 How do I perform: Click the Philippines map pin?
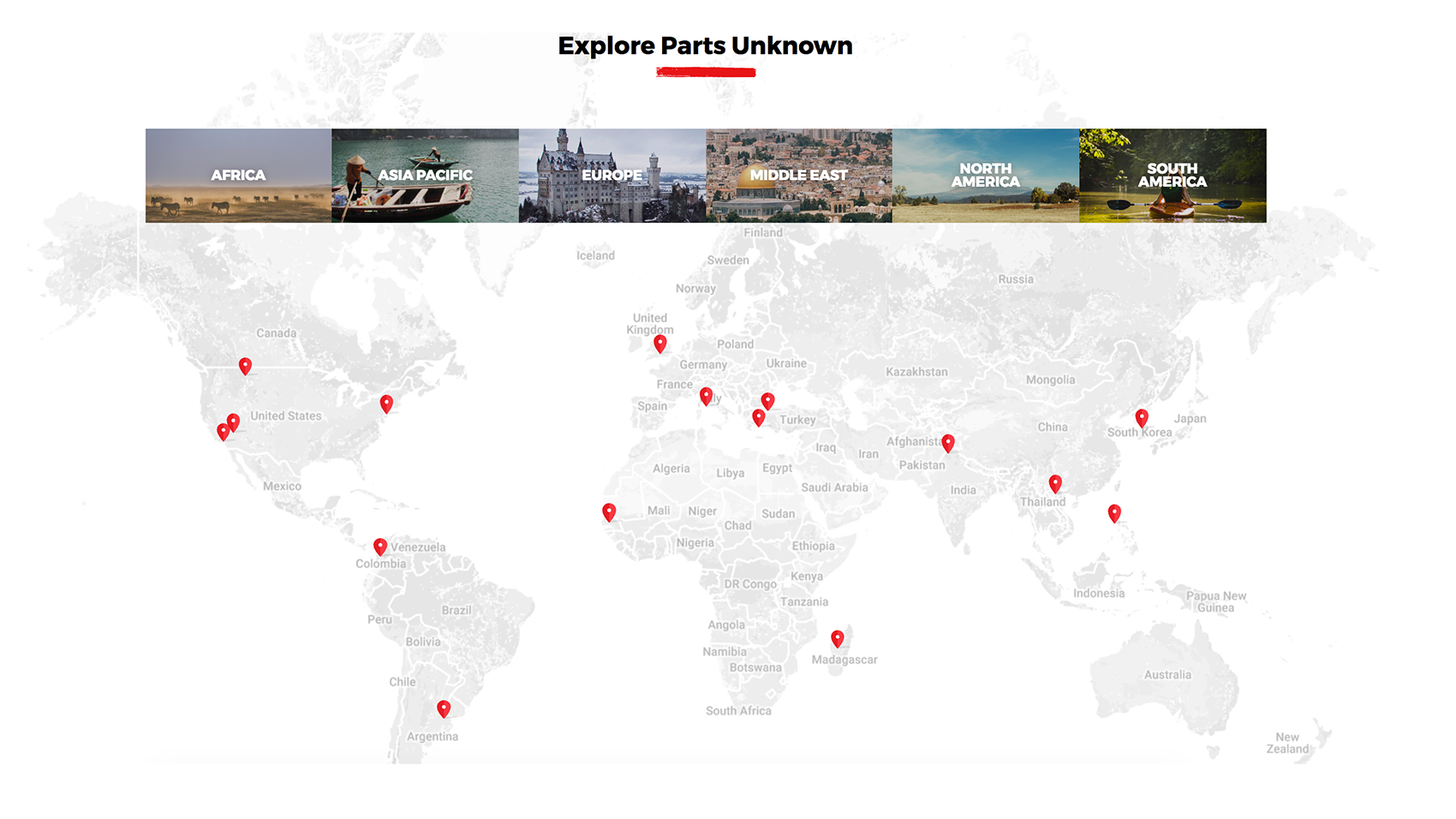pos(1113,512)
